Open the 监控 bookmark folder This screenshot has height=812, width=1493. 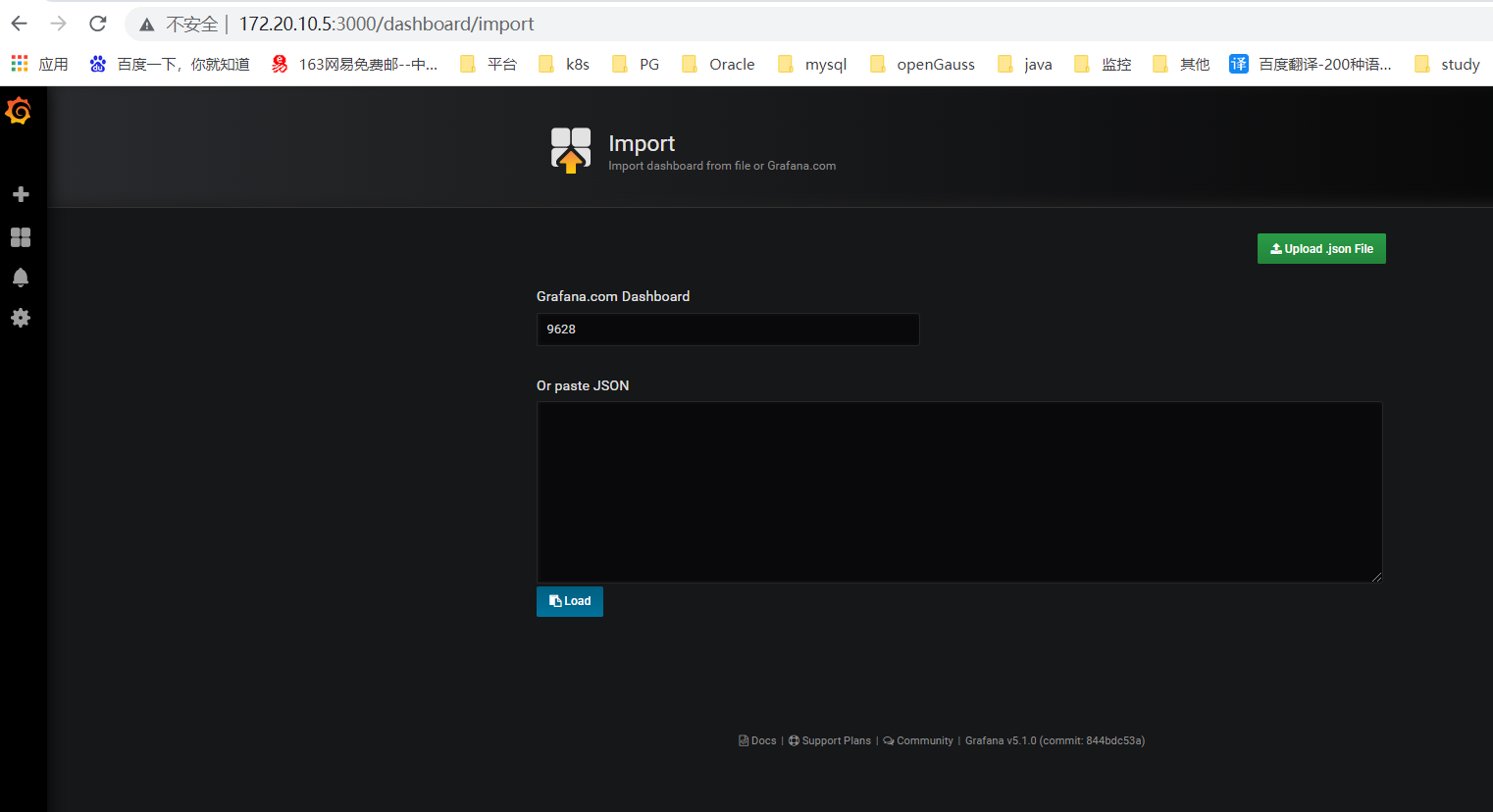point(1103,64)
